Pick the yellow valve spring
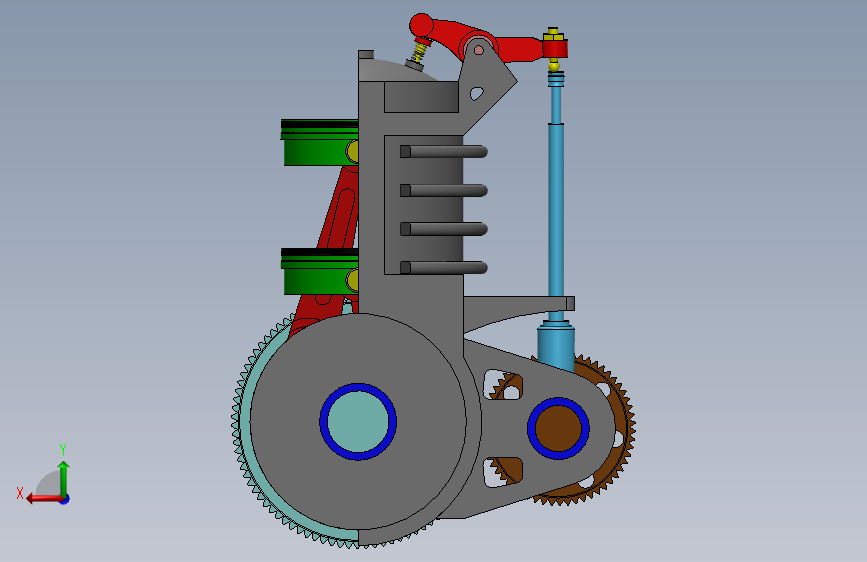The image size is (867, 562). [x=420, y=53]
